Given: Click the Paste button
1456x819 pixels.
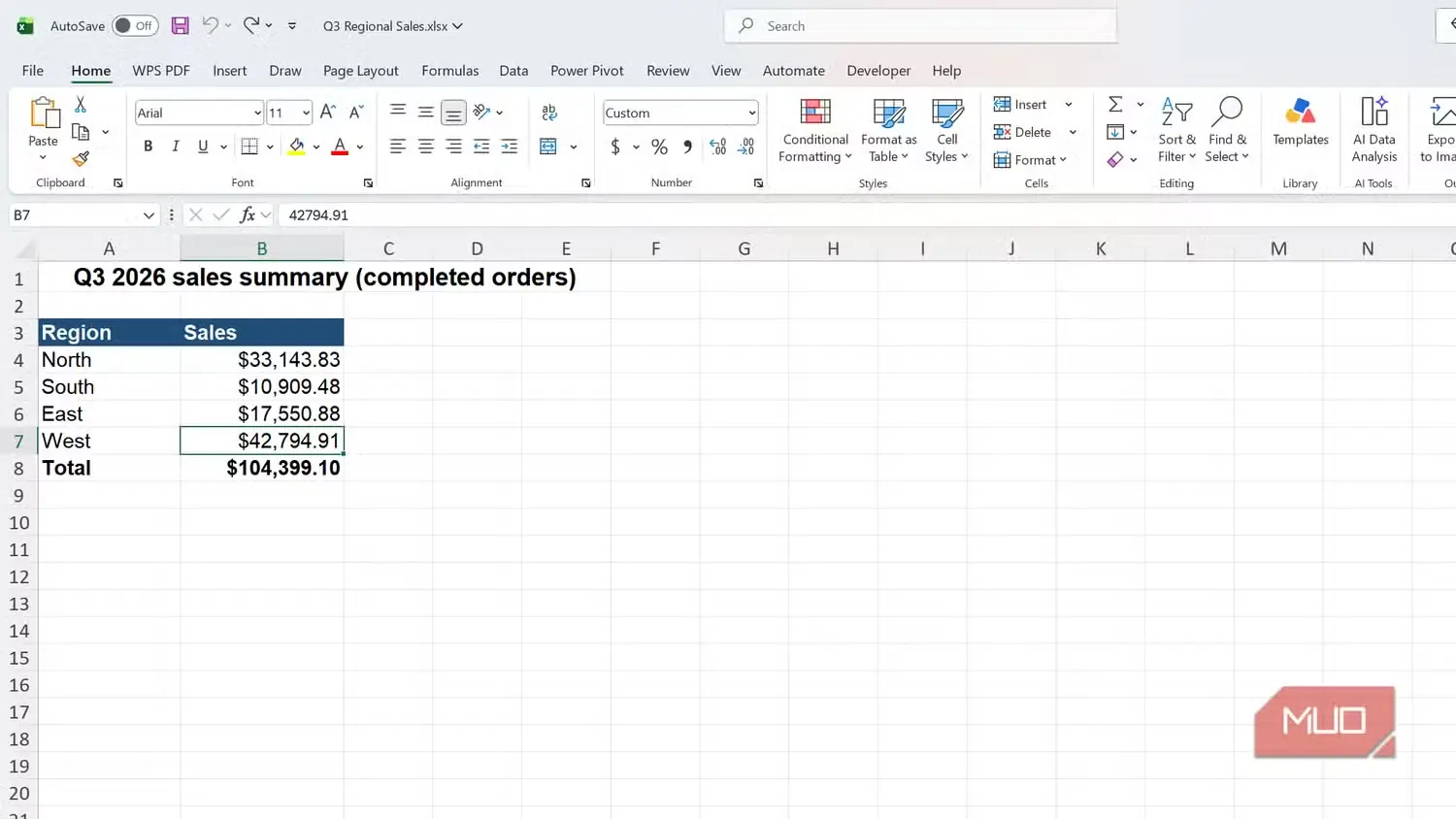Looking at the screenshot, I should pyautogui.click(x=44, y=121).
